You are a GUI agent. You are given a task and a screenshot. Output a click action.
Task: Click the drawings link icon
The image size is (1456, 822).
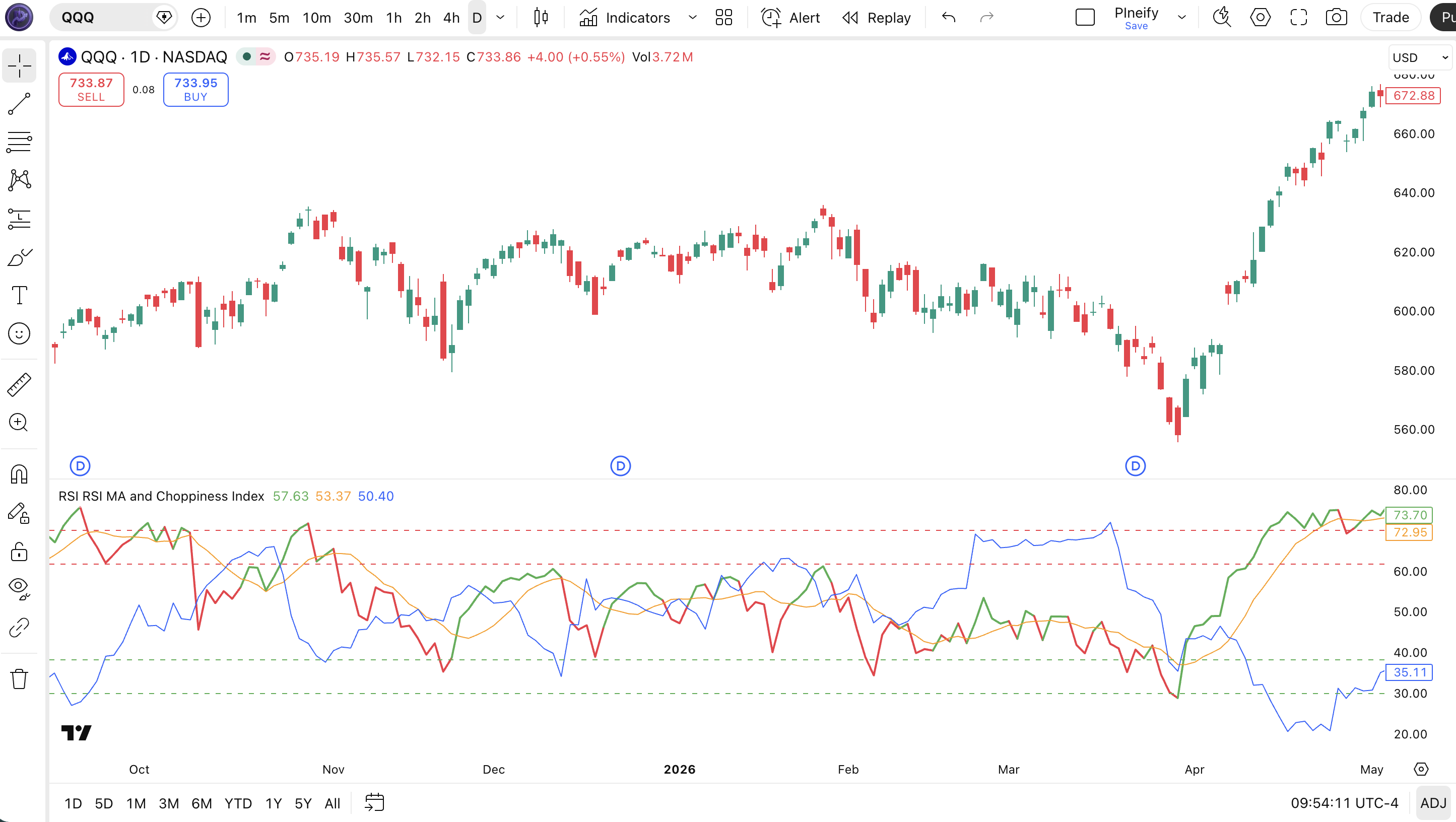(x=19, y=628)
